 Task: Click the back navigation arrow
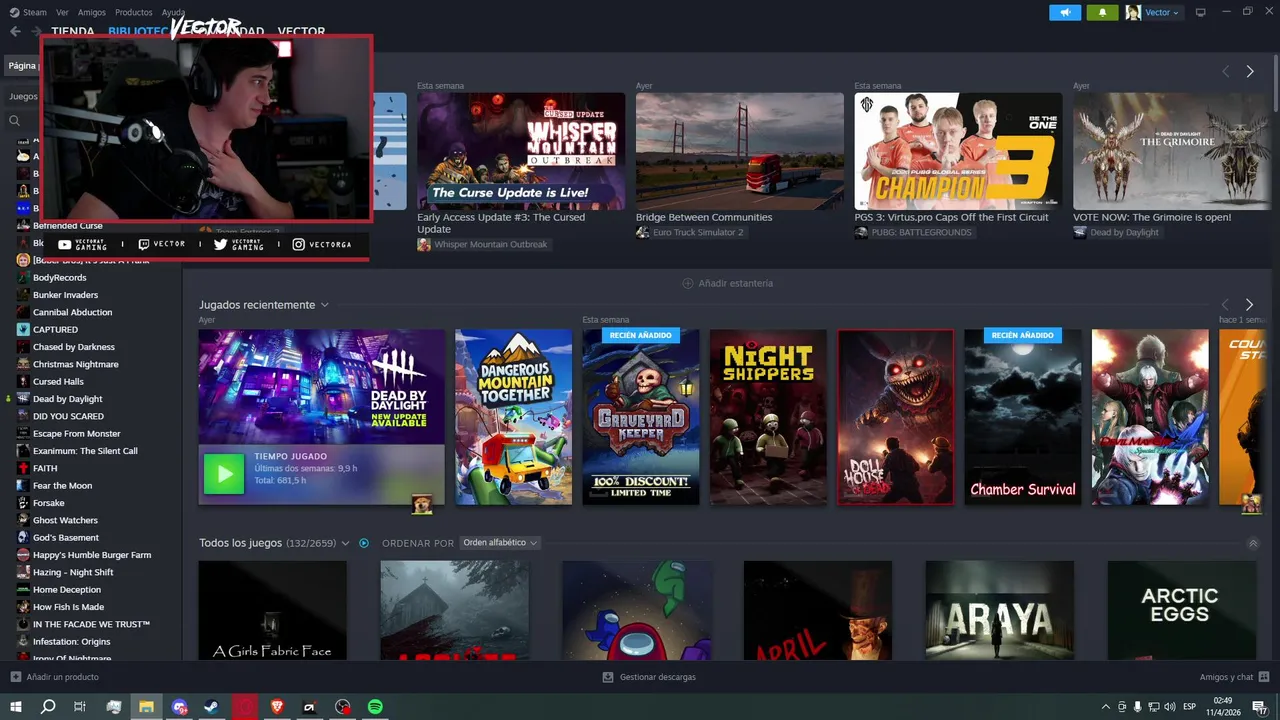pyautogui.click(x=15, y=32)
